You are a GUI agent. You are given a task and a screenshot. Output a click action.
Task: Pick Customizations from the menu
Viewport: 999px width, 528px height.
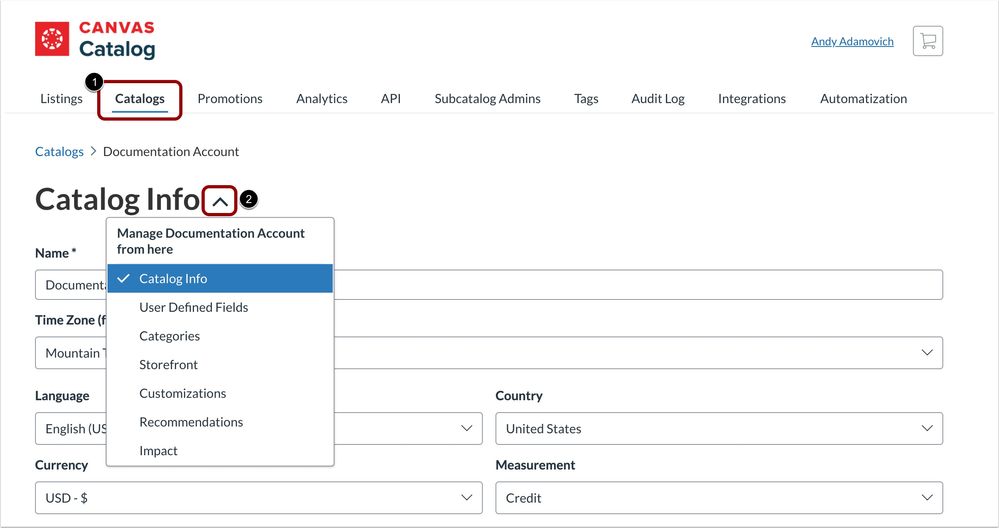coord(220,393)
